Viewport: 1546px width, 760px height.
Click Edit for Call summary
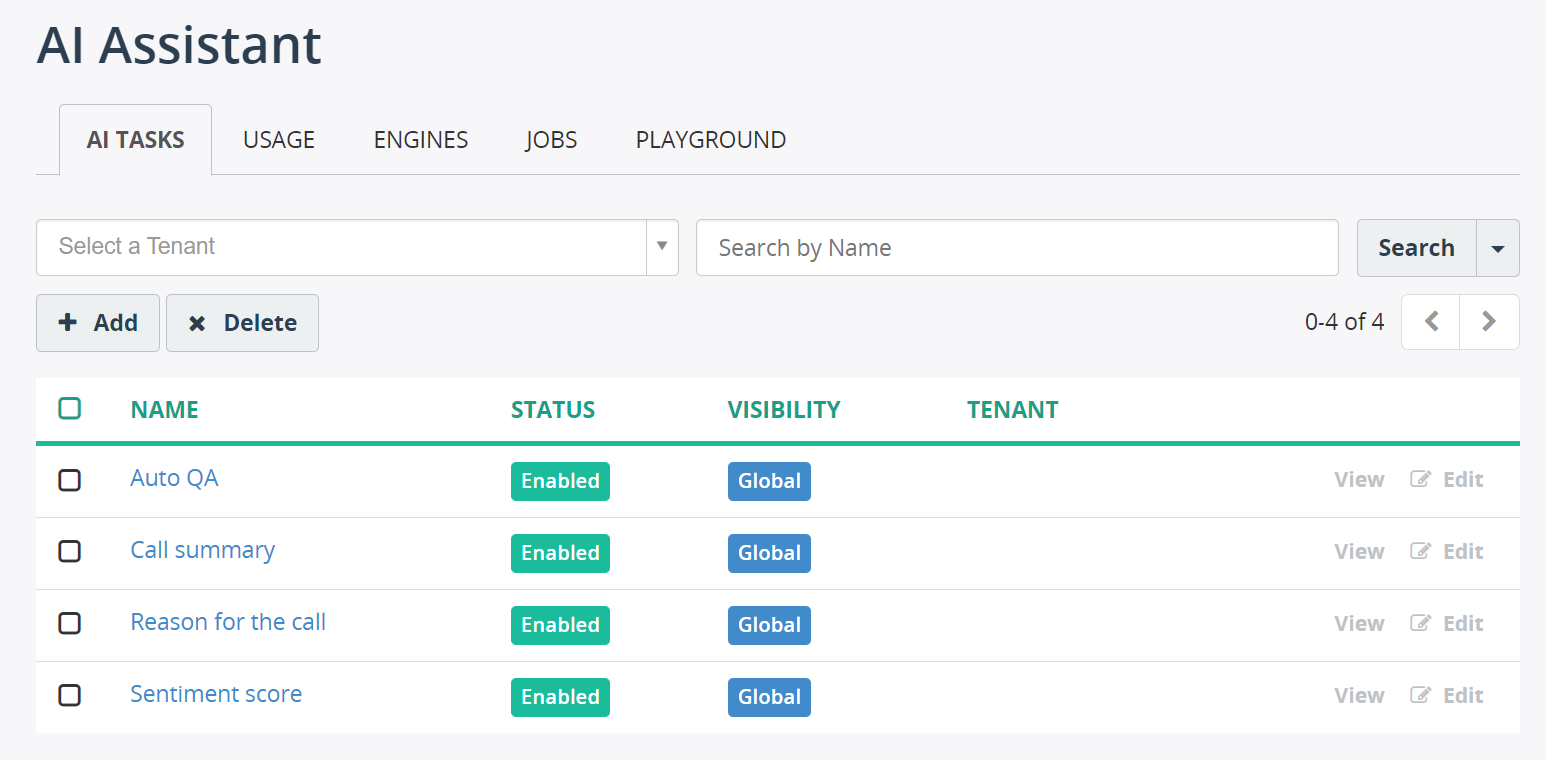[x=1447, y=552]
